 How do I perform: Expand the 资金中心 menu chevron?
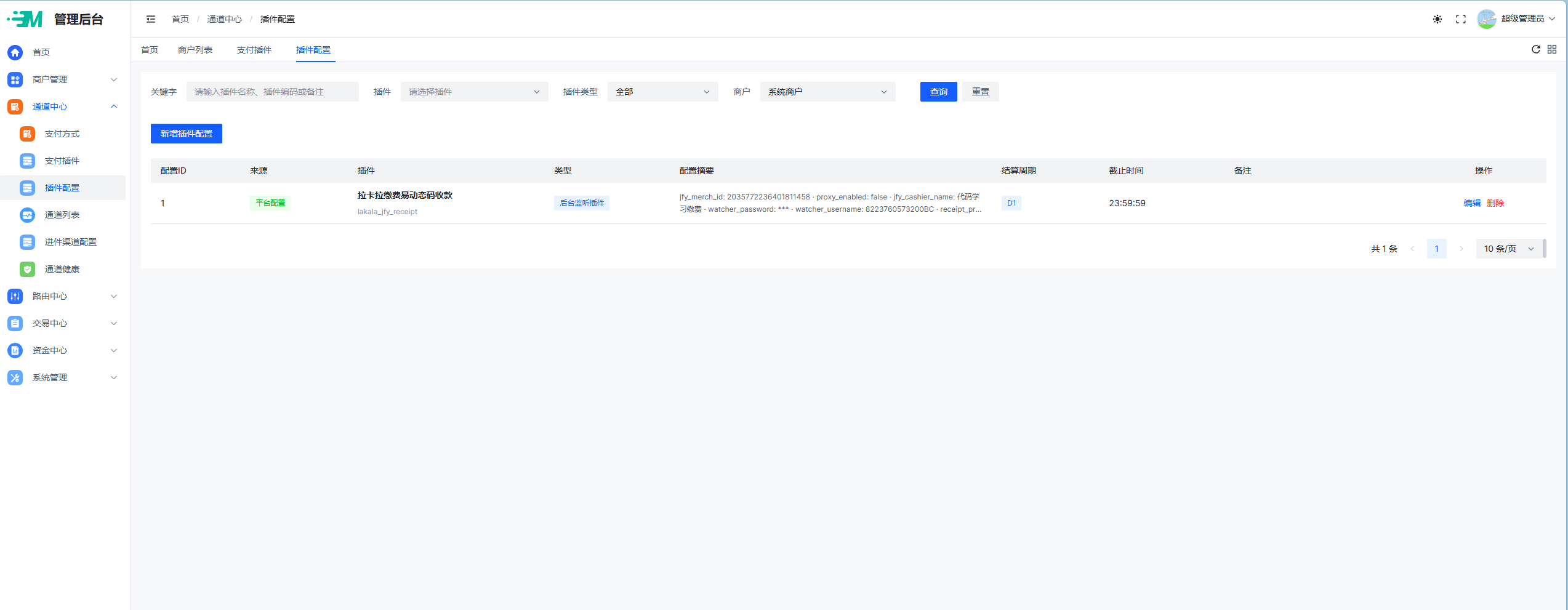[x=114, y=350]
